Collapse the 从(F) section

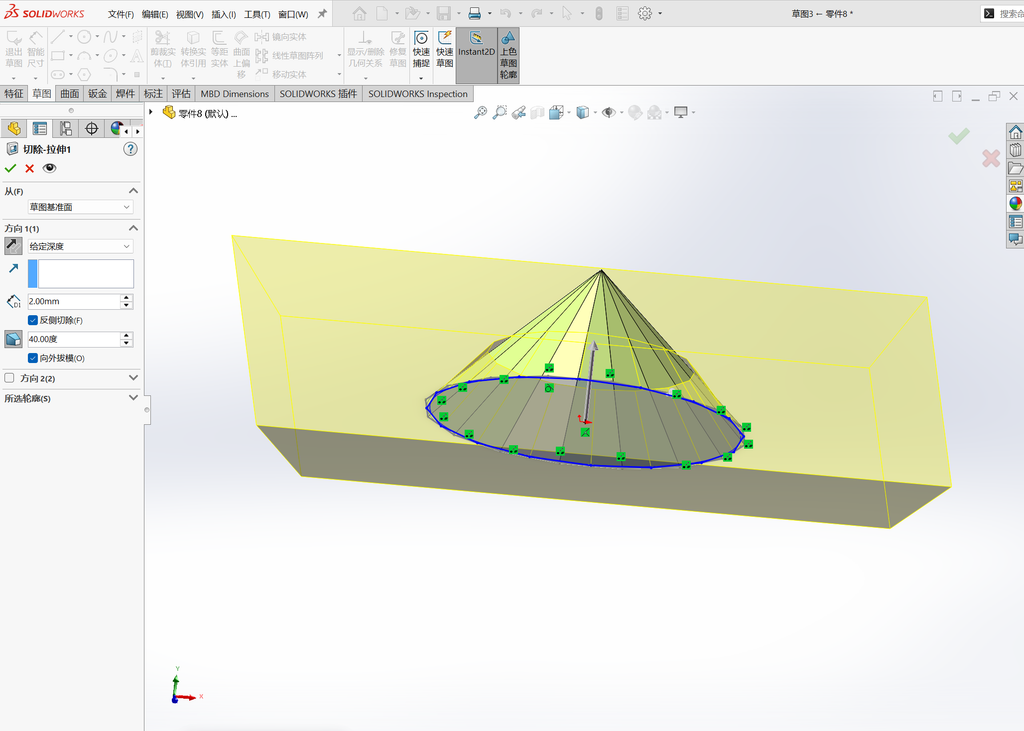133,191
